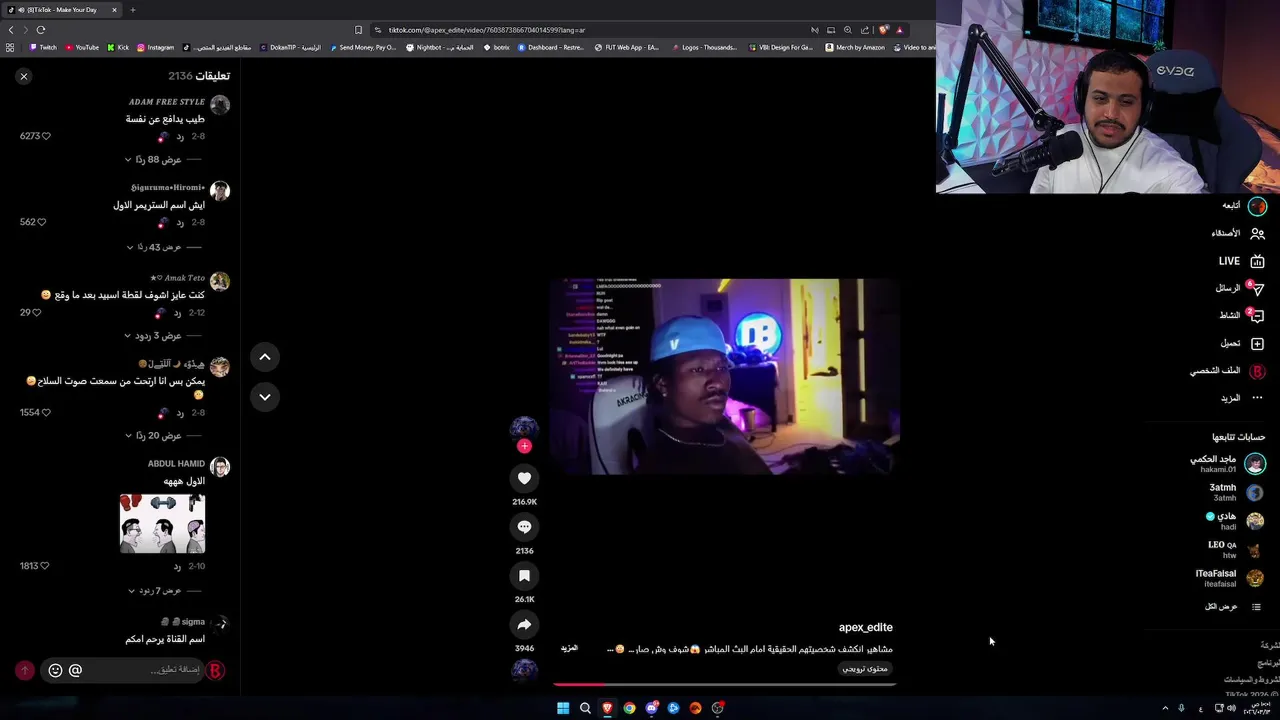Open ADAM FREE STYLE's profile avatar

pyautogui.click(x=220, y=105)
